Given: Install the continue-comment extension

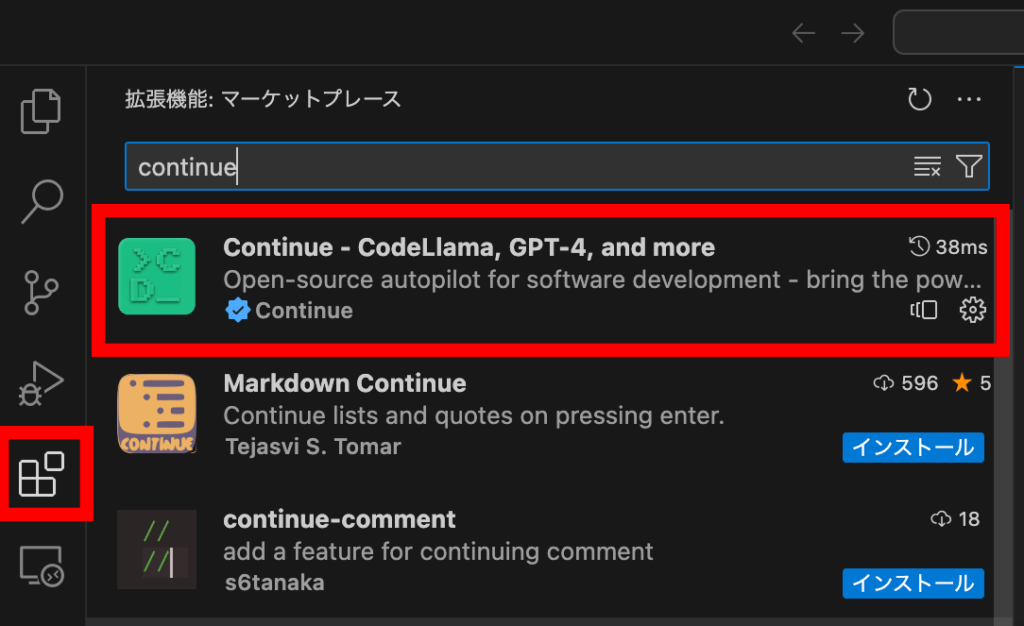Looking at the screenshot, I should tap(913, 582).
